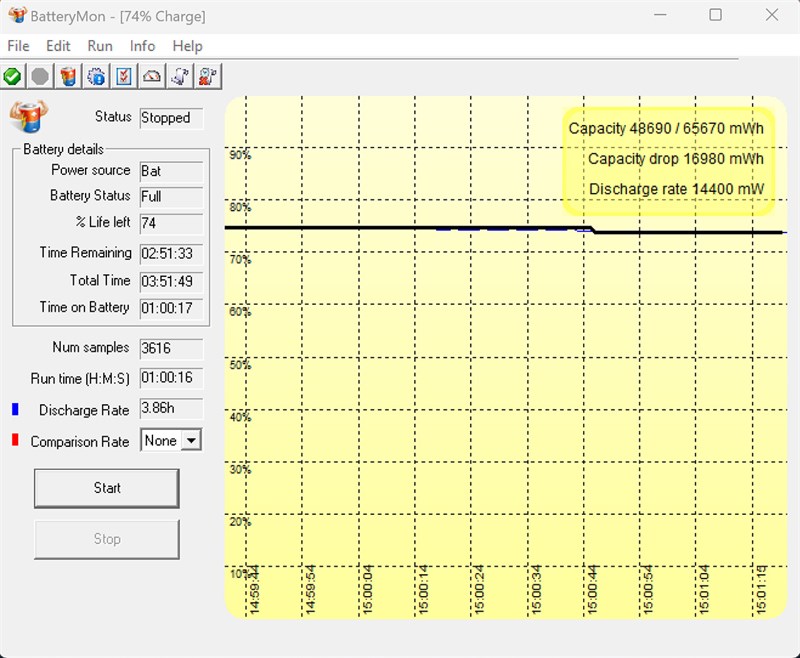This screenshot has height=658, width=800.
Task: Click the checklist toolbar icon
Action: [124, 76]
